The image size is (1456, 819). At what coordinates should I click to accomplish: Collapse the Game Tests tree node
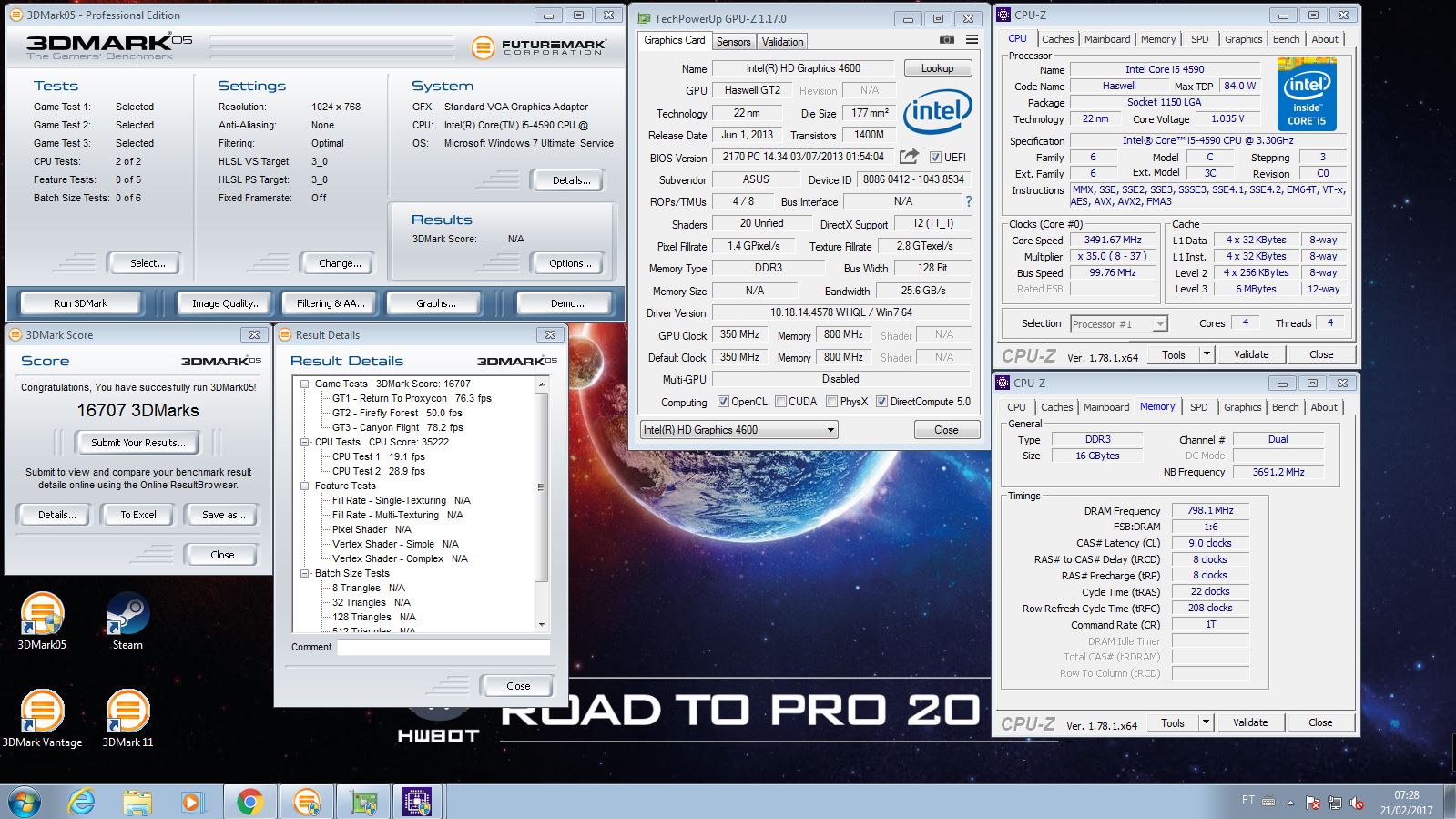pyautogui.click(x=305, y=384)
